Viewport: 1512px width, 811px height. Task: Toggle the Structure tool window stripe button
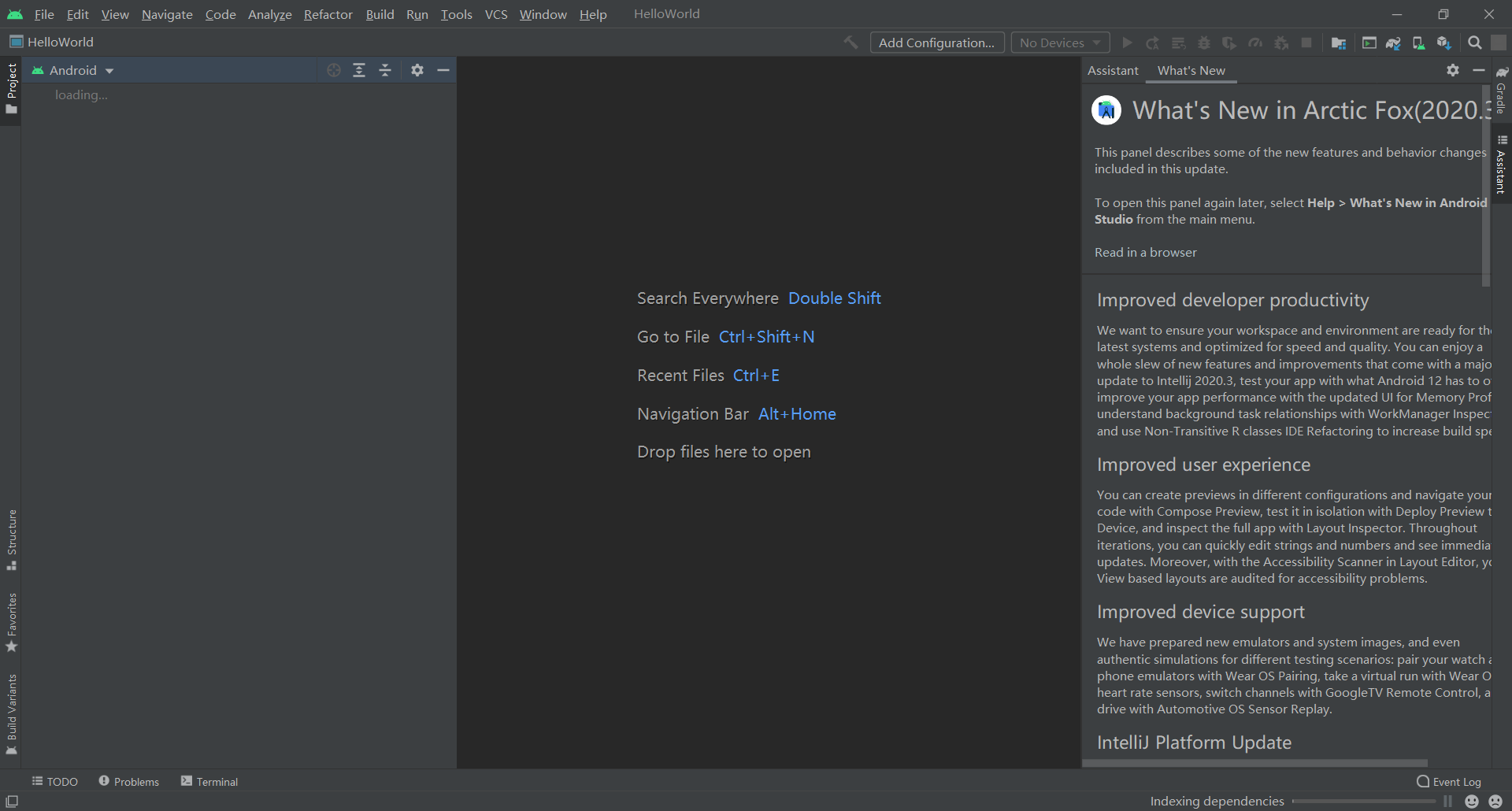coord(11,540)
